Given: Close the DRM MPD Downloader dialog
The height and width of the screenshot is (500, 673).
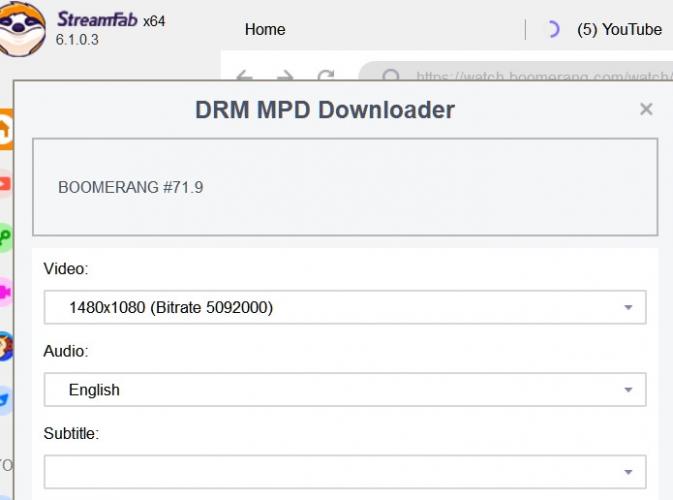Looking at the screenshot, I should [x=646, y=109].
